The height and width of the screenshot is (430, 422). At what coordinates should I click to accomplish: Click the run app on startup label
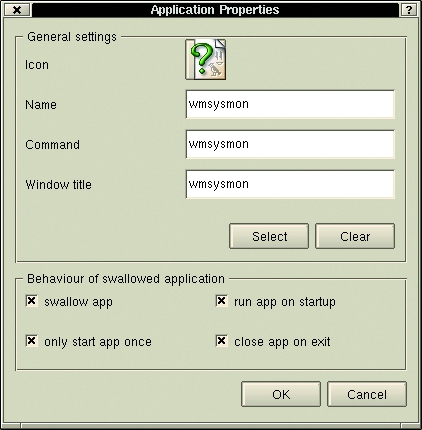coord(285,302)
